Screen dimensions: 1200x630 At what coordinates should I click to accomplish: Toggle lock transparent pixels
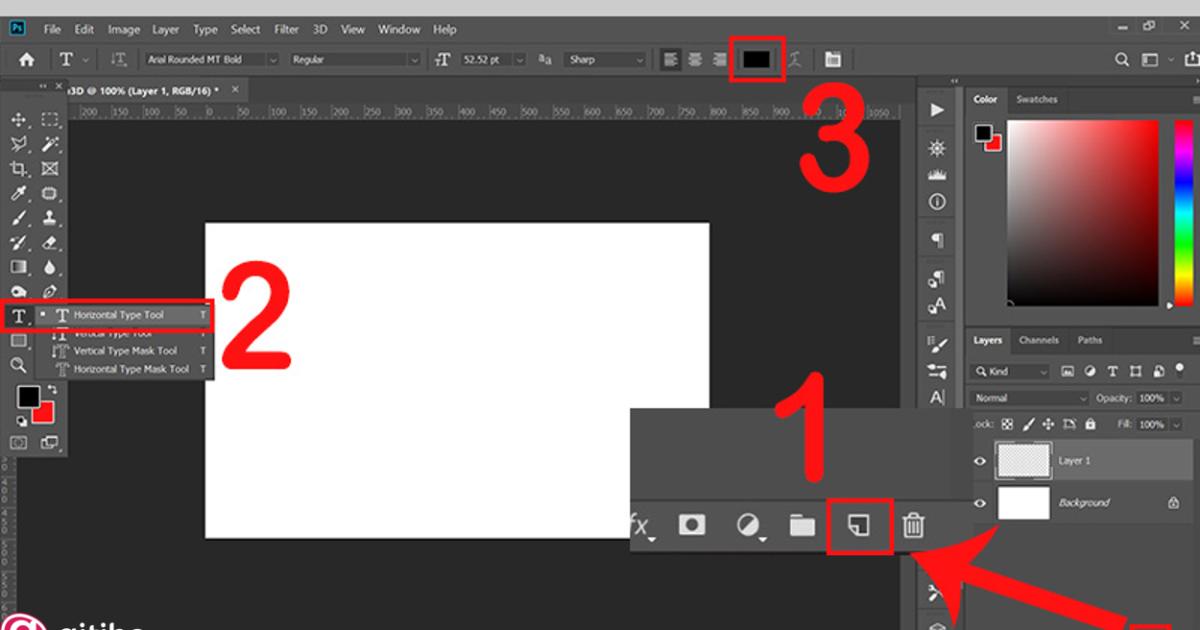coord(1007,424)
